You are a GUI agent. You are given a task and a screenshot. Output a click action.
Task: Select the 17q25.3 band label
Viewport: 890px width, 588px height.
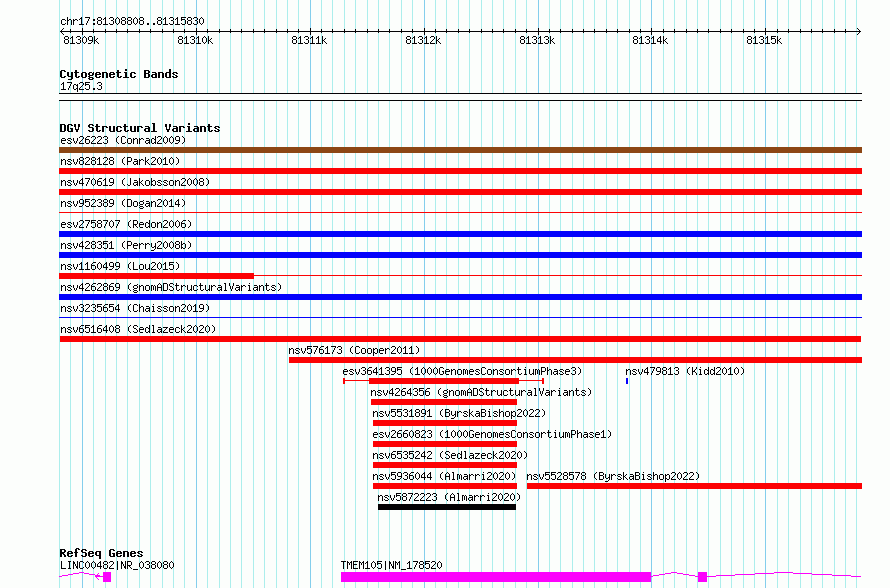(x=81, y=86)
